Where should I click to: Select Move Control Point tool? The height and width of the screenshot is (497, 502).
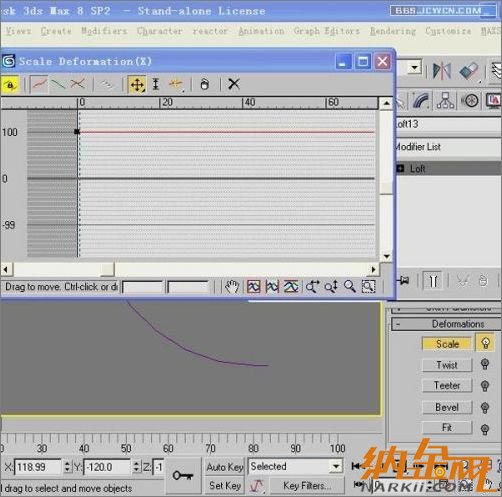pyautogui.click(x=137, y=85)
